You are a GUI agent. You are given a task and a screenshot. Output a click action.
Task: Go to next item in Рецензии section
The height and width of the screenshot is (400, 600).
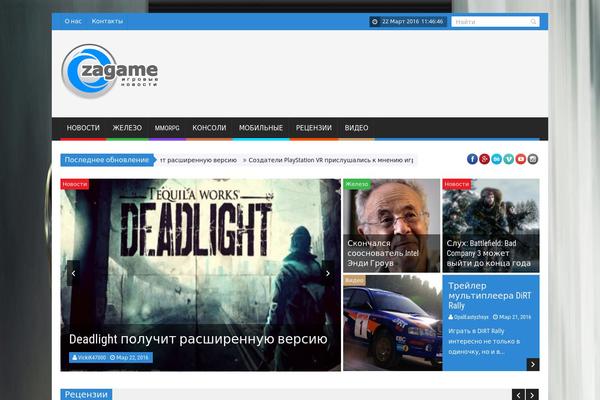532,395
